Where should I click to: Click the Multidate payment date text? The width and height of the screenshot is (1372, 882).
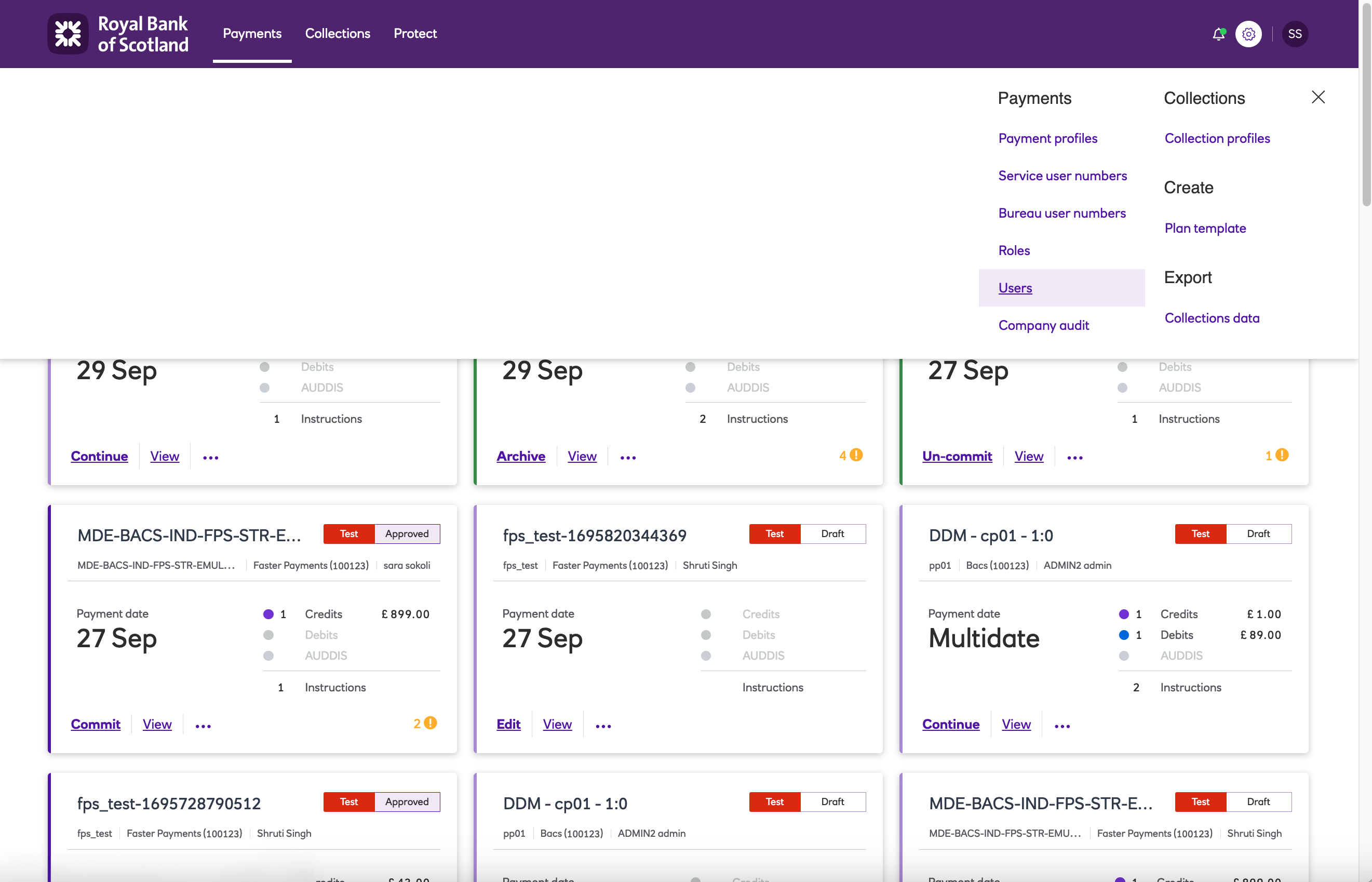[983, 638]
